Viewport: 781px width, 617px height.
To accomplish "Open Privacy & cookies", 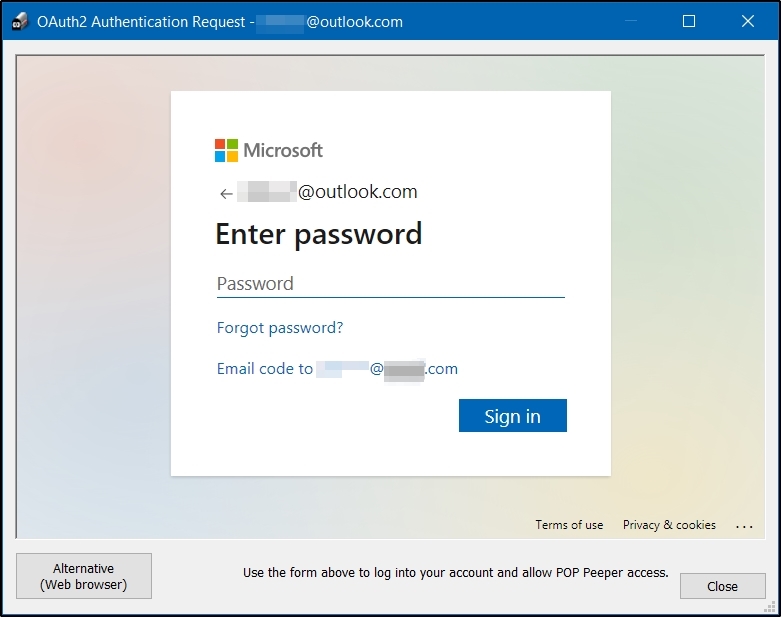I will click(669, 525).
